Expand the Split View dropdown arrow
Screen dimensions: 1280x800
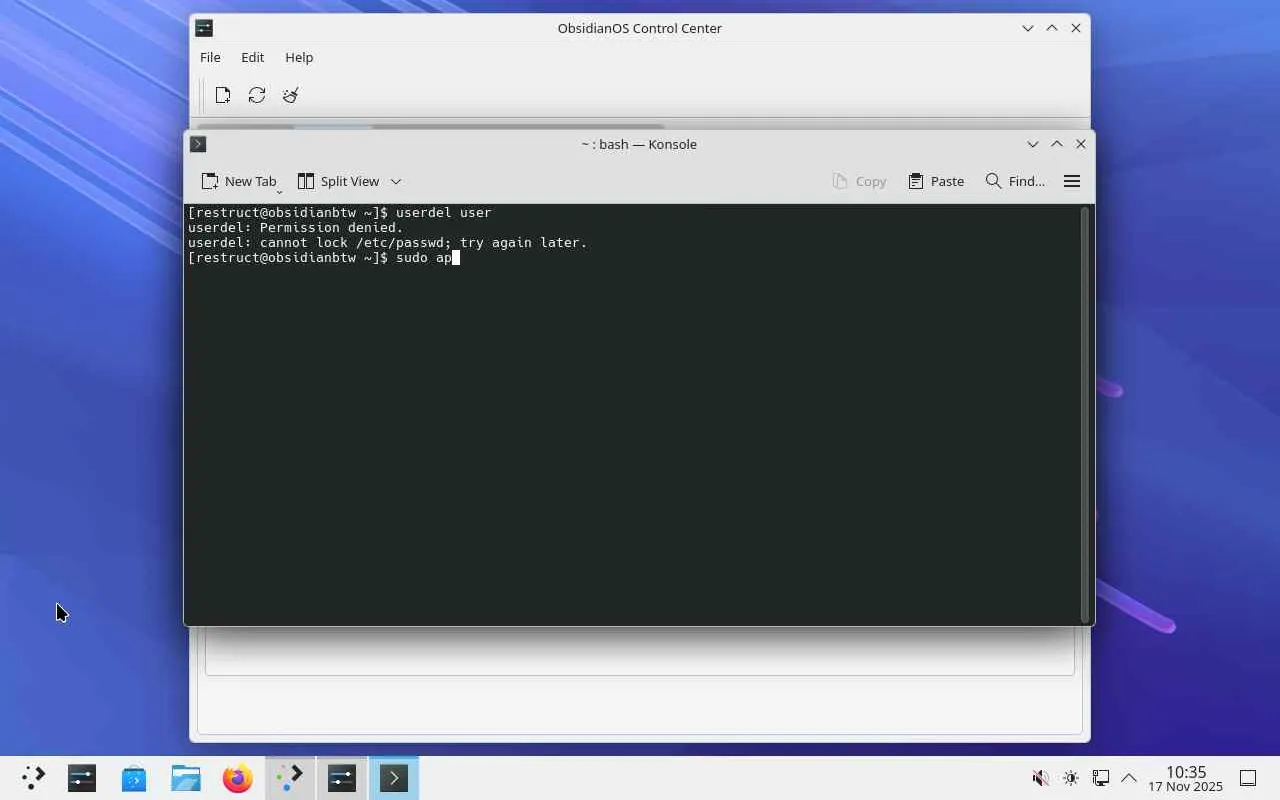click(396, 181)
